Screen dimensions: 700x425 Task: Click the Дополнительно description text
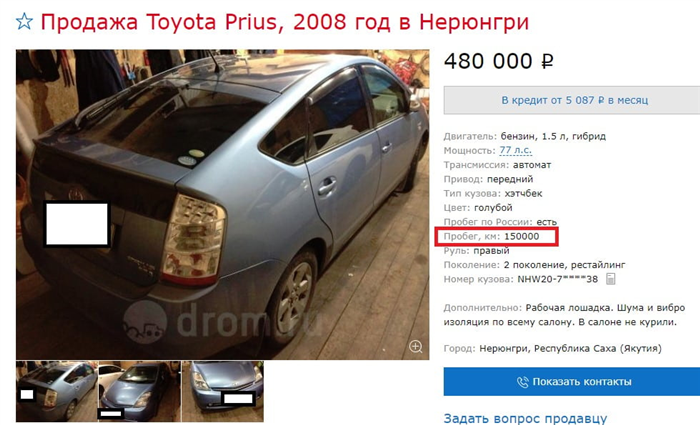(564, 315)
